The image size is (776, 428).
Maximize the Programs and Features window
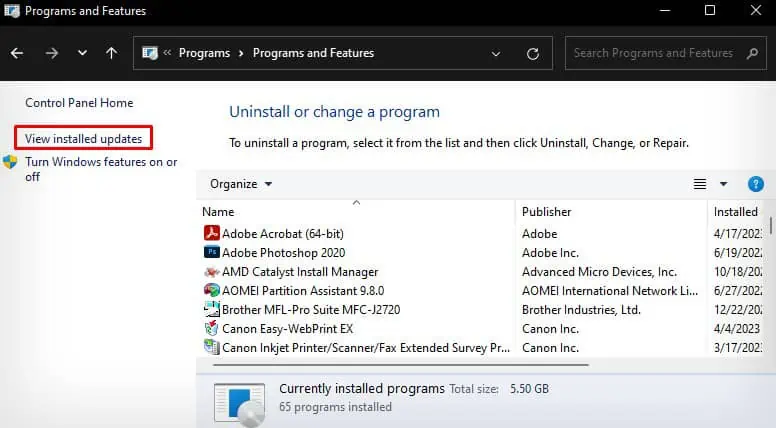click(710, 10)
